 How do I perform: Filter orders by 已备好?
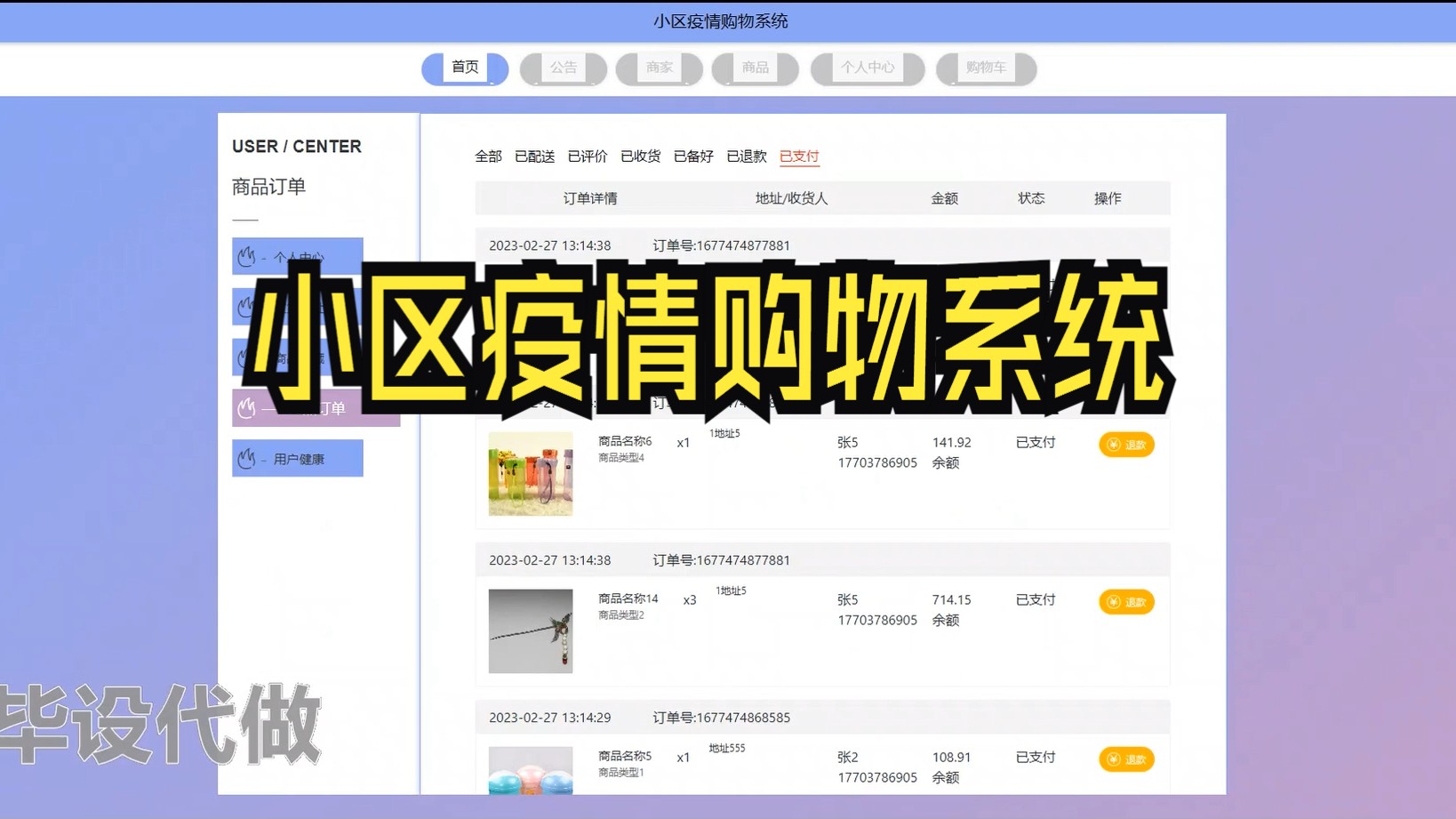pyautogui.click(x=693, y=157)
